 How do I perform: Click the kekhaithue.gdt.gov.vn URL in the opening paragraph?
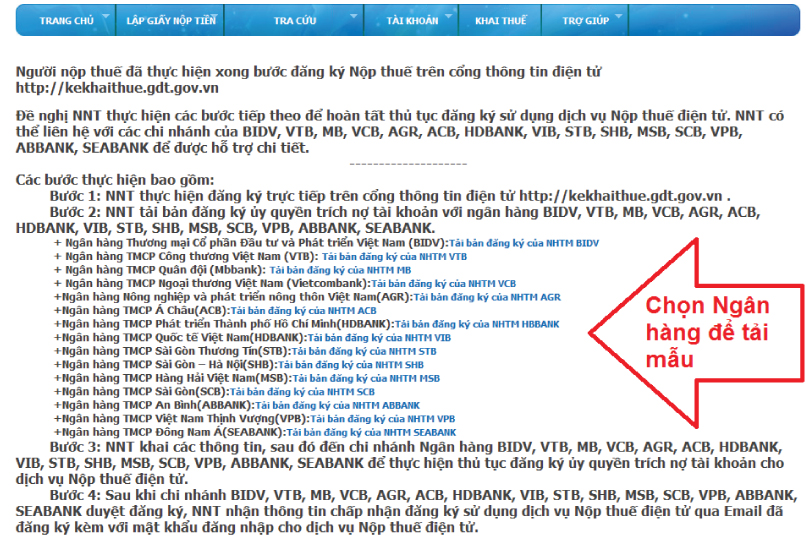pyautogui.click(x=117, y=88)
